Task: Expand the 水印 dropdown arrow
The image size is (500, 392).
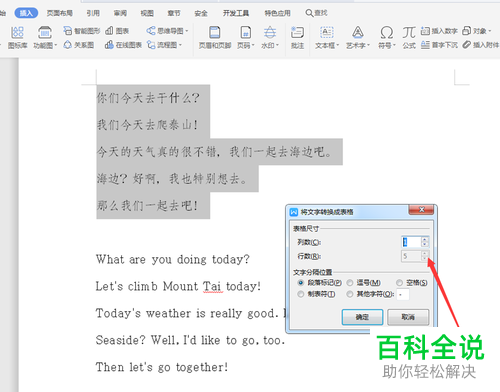Action: [x=277, y=45]
